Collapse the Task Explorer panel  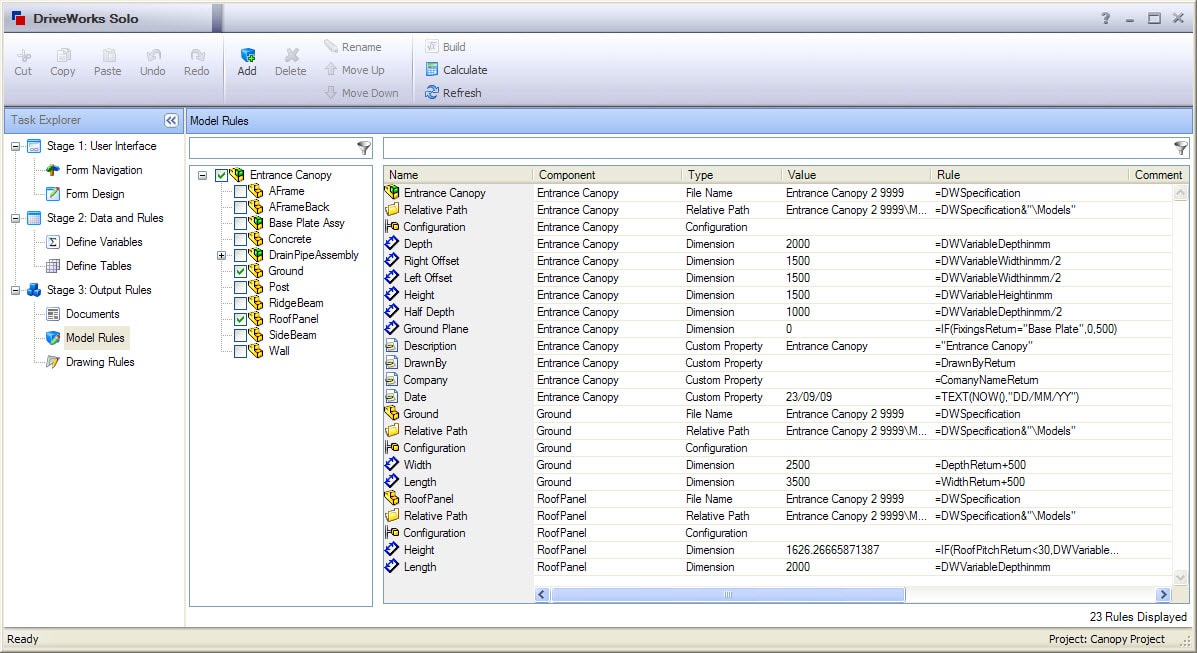[x=171, y=120]
